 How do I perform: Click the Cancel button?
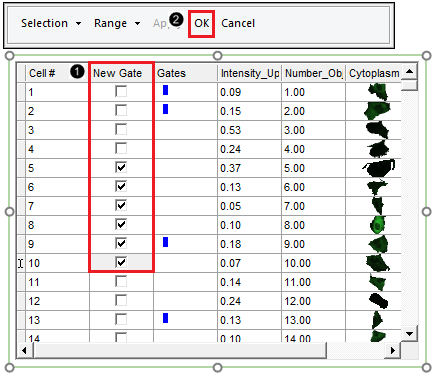point(238,23)
